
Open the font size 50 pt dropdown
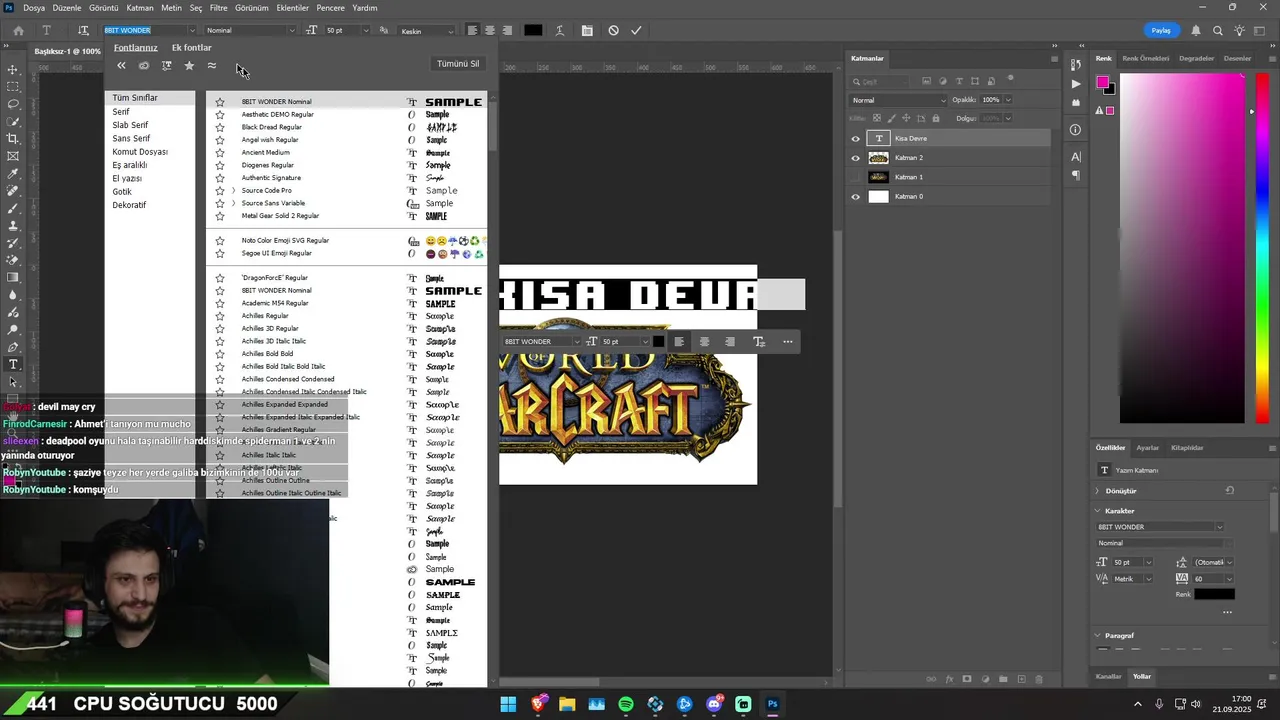click(368, 30)
